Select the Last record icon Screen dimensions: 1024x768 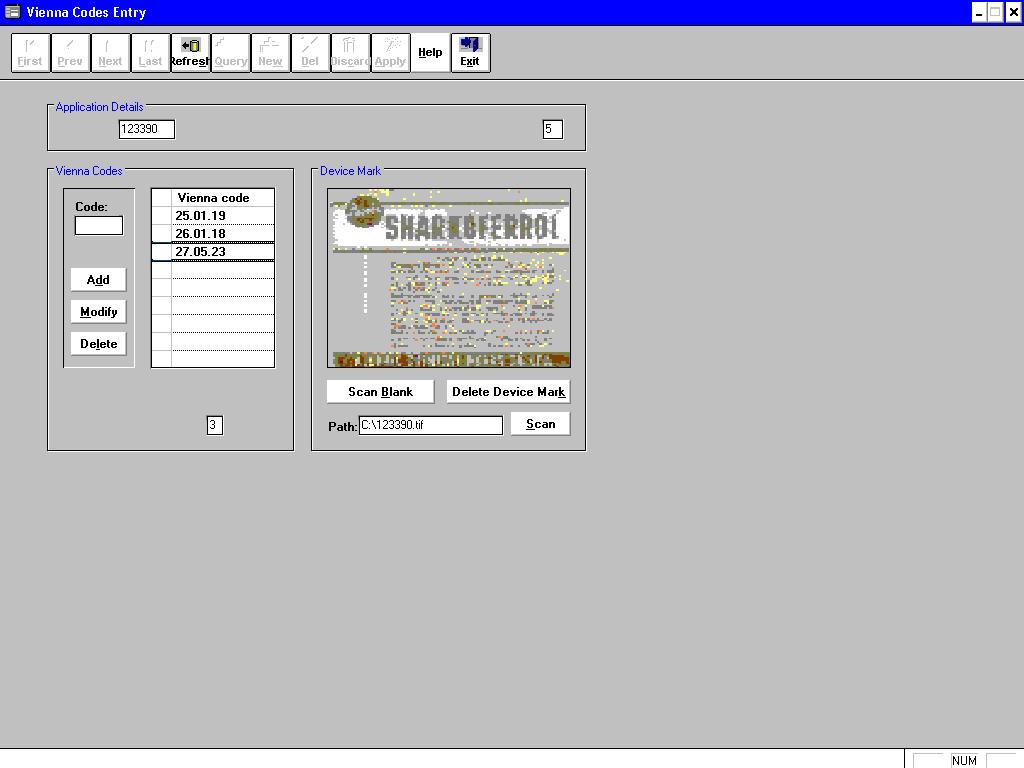tap(150, 52)
